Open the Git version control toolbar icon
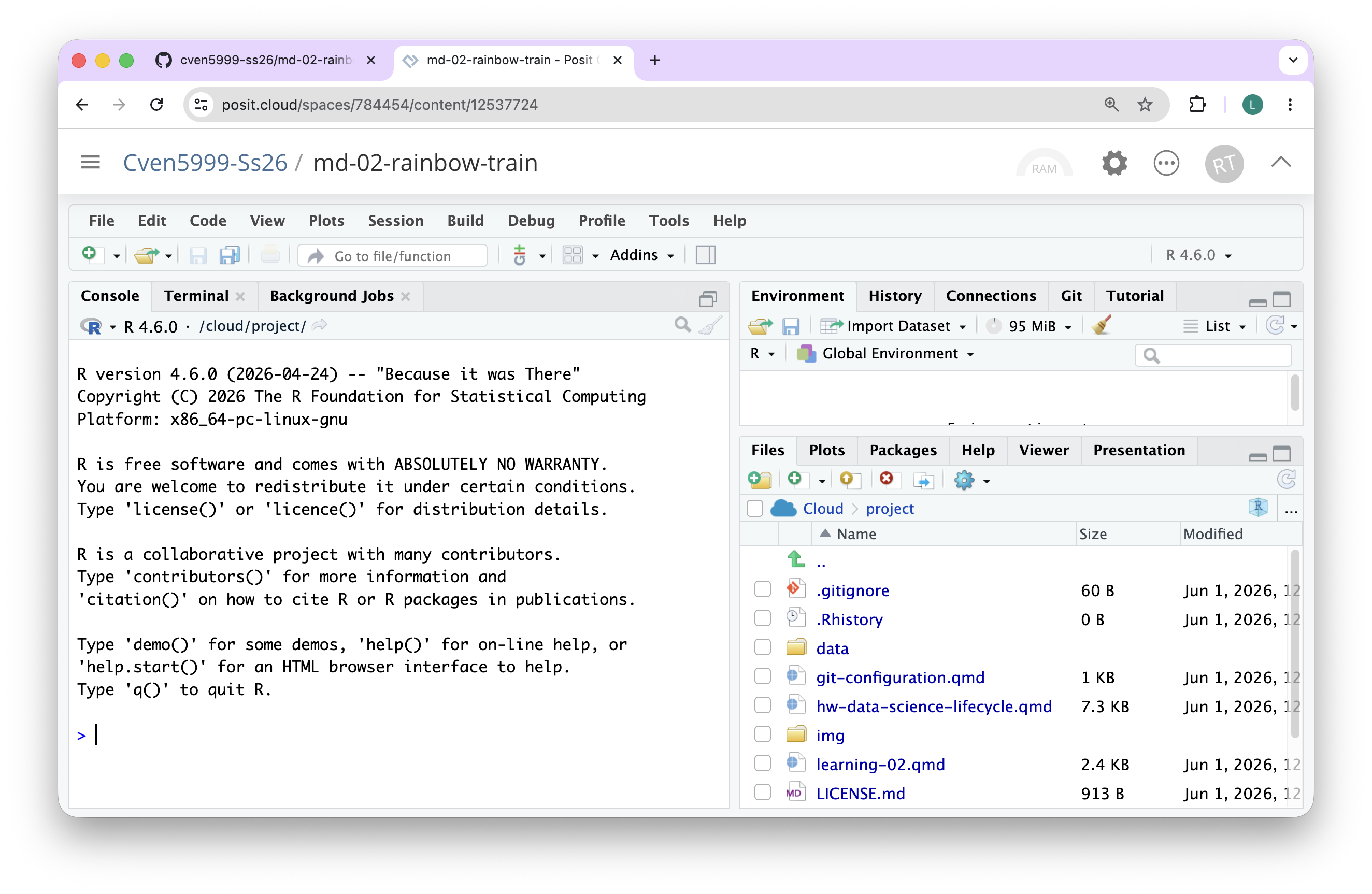Screen dimensions: 1372x894 [519, 255]
